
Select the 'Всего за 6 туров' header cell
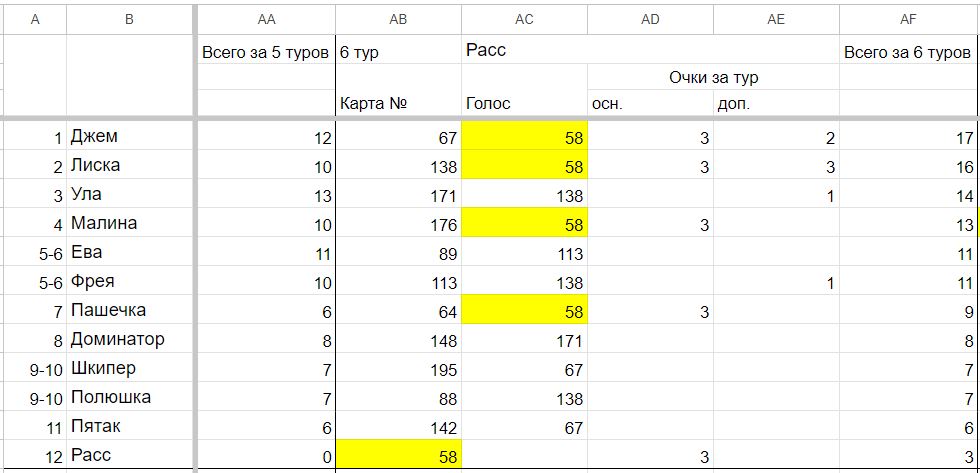click(x=908, y=52)
